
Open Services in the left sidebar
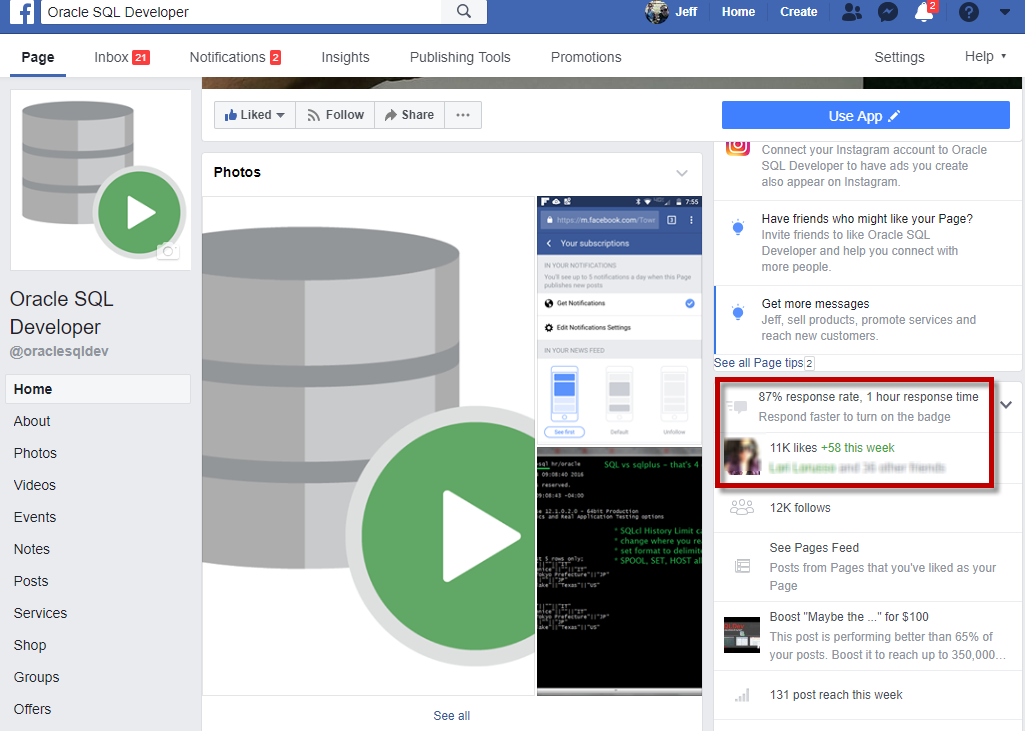(41, 613)
